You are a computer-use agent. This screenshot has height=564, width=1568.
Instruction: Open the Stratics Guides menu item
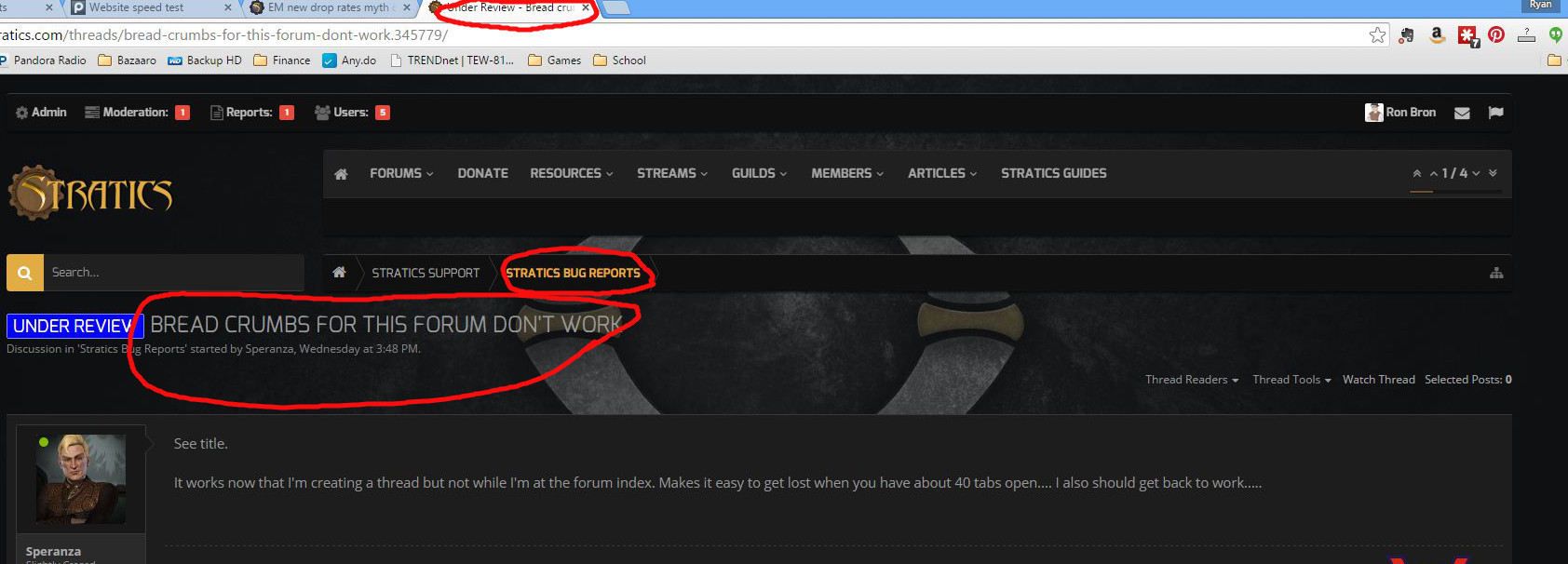tap(1054, 174)
